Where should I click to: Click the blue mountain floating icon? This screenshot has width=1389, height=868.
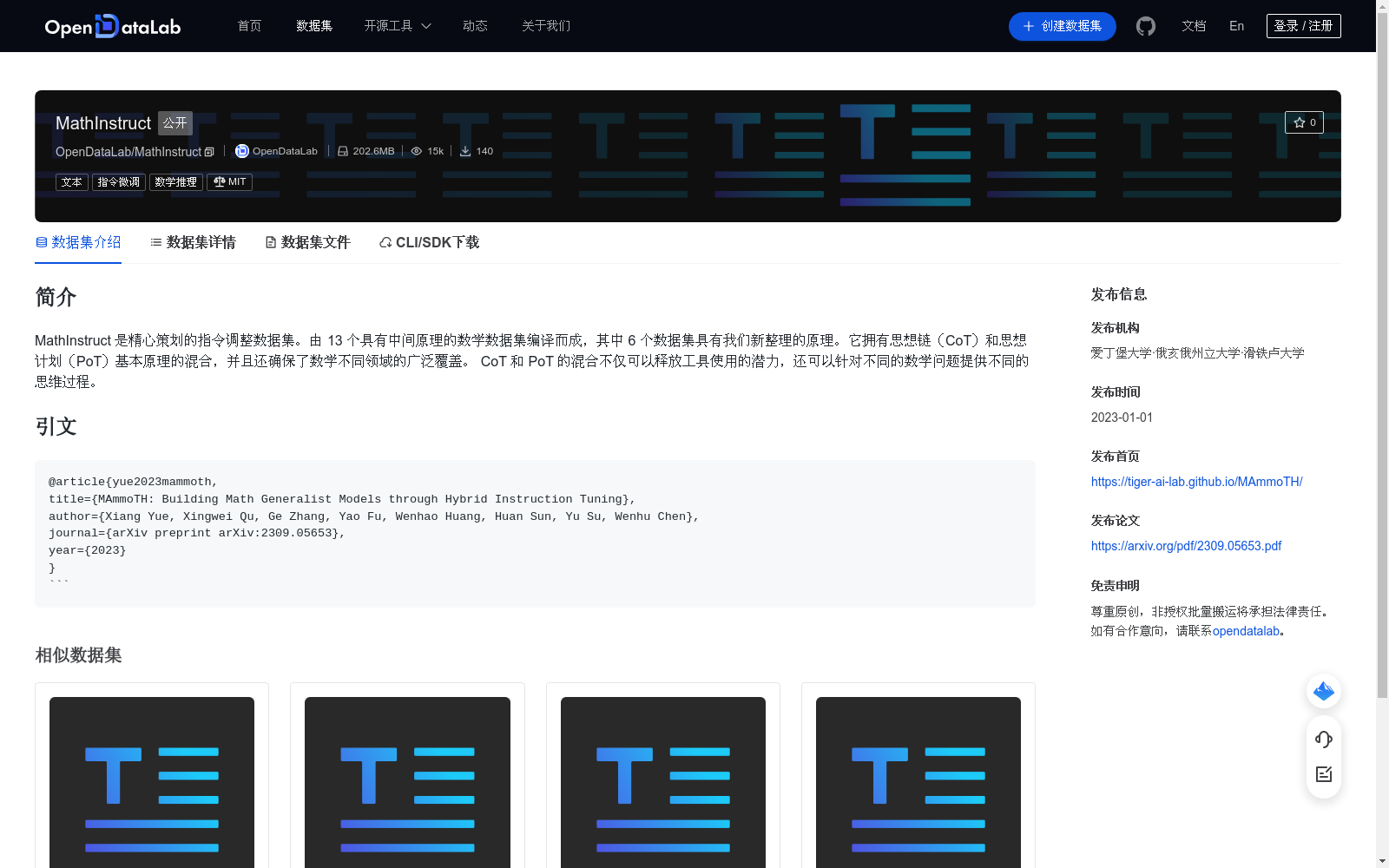(x=1323, y=691)
